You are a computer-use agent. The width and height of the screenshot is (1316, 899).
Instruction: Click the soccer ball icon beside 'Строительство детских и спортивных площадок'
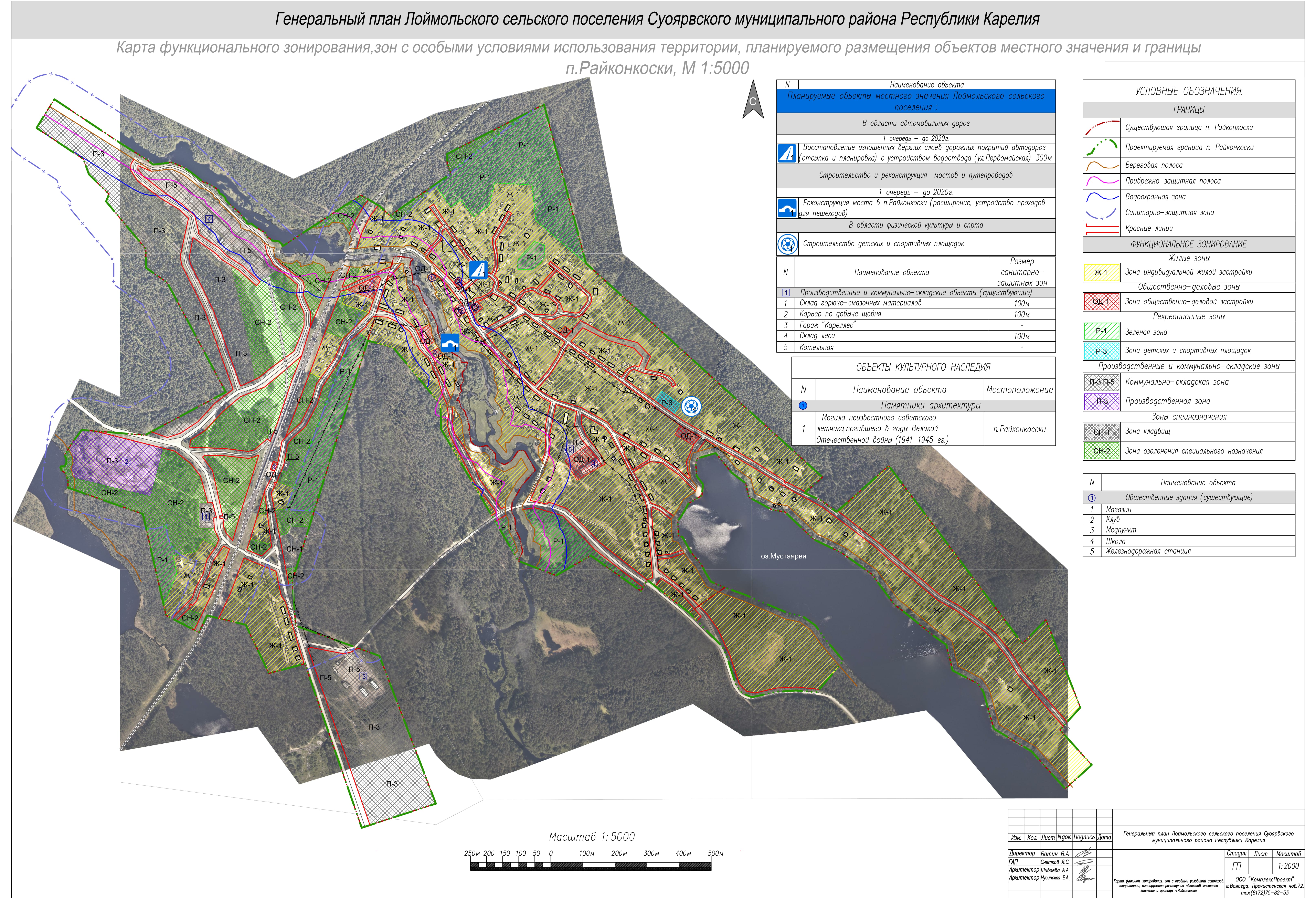(787, 244)
